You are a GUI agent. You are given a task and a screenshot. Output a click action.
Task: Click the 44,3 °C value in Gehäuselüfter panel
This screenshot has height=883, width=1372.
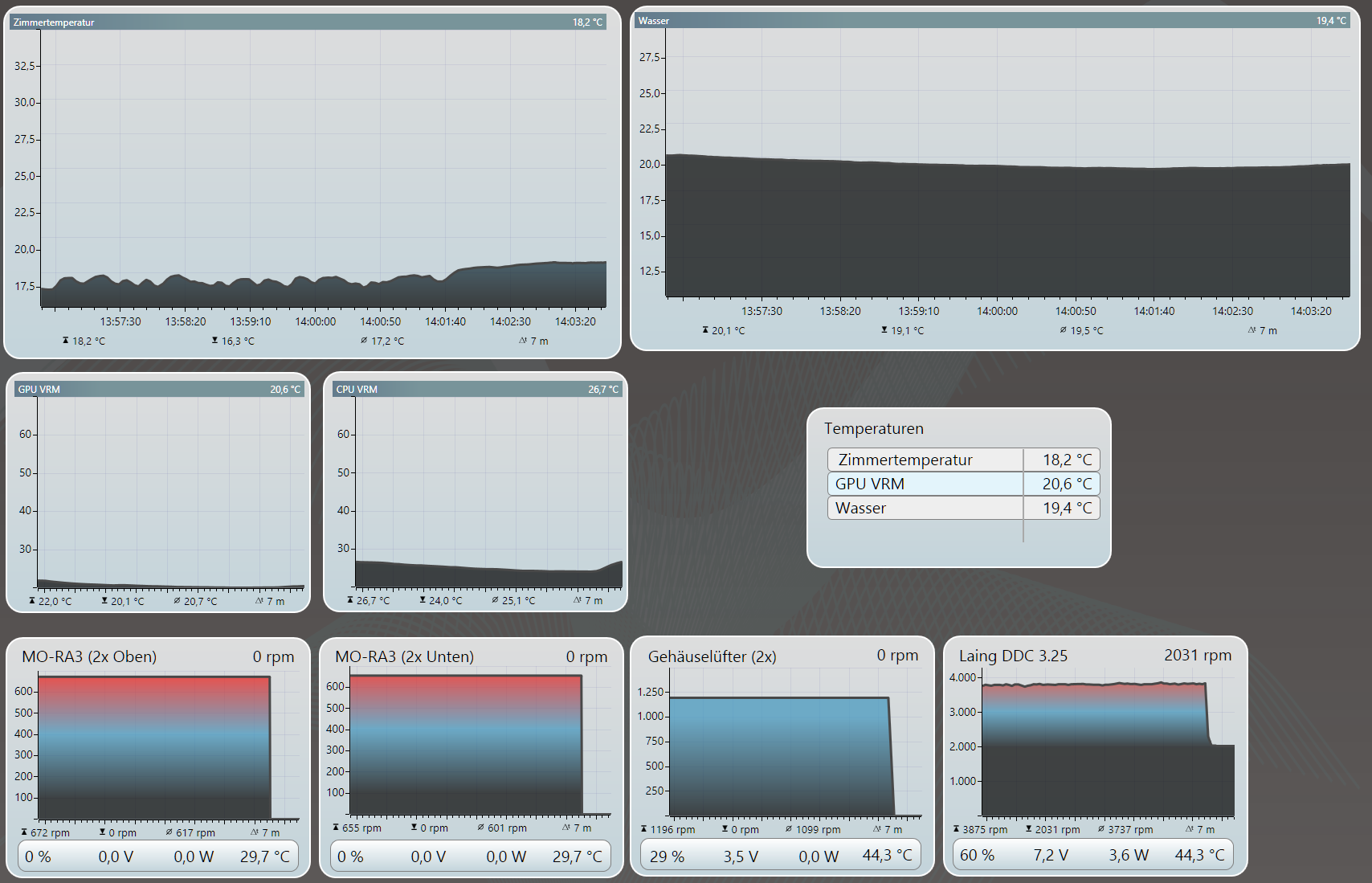888,855
